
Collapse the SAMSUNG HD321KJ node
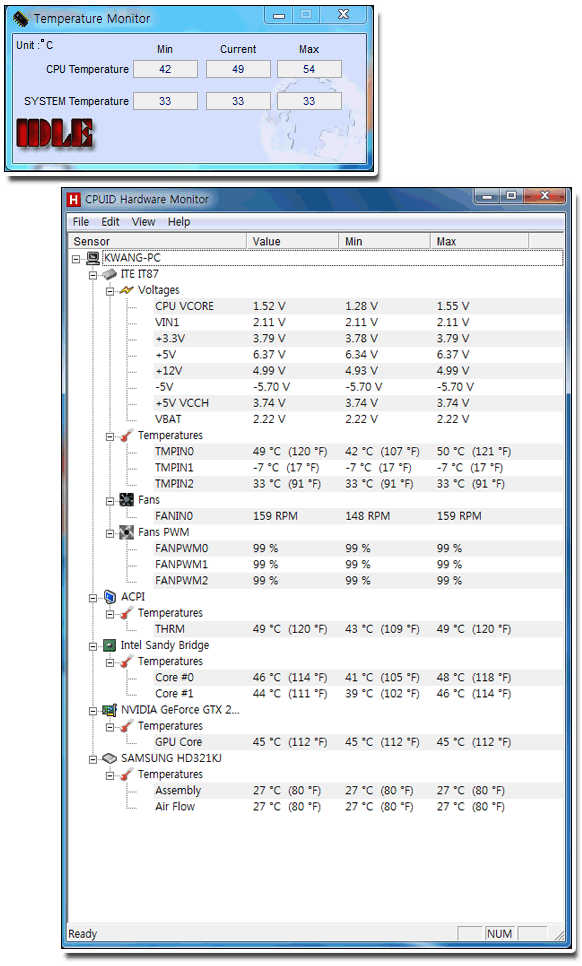pyautogui.click(x=93, y=759)
